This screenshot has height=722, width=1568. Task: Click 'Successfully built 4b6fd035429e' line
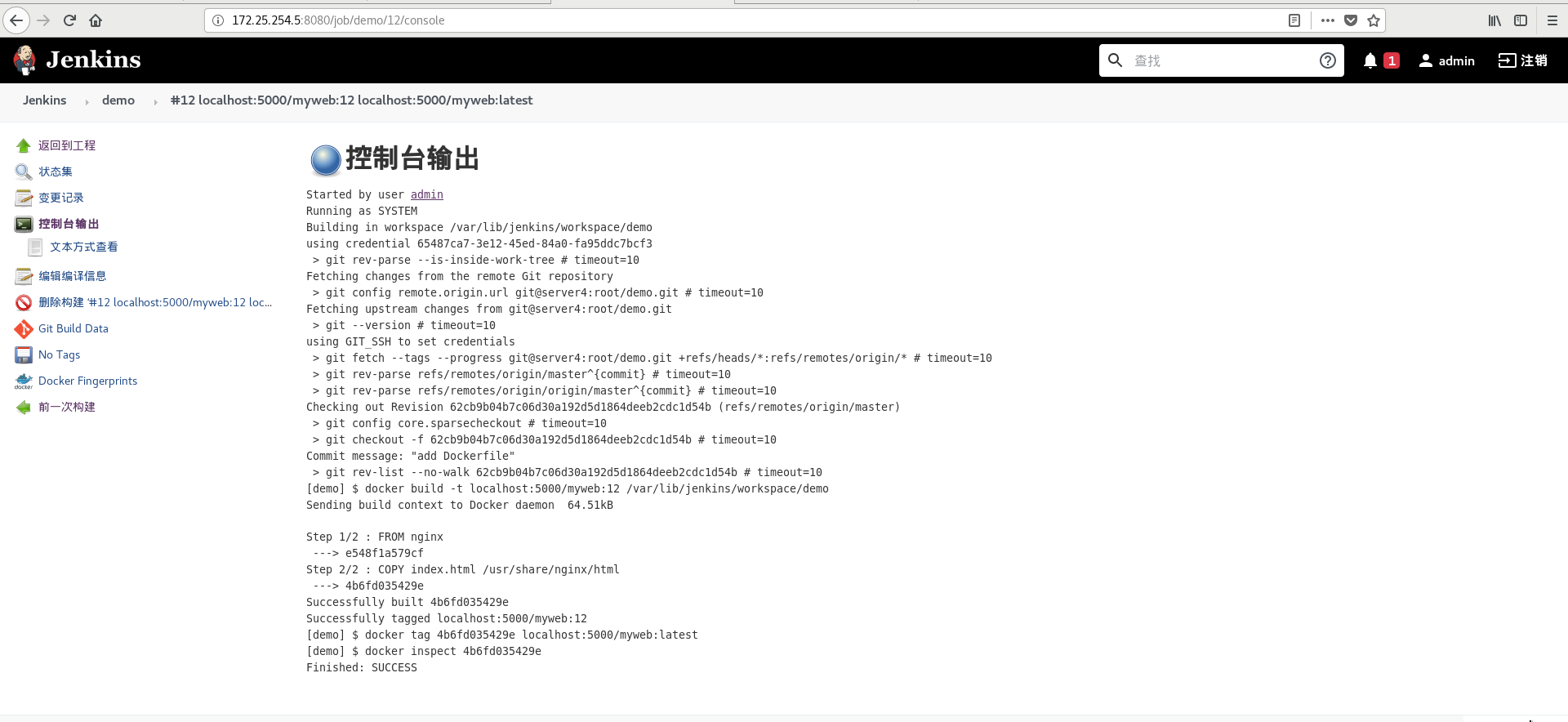click(x=408, y=602)
